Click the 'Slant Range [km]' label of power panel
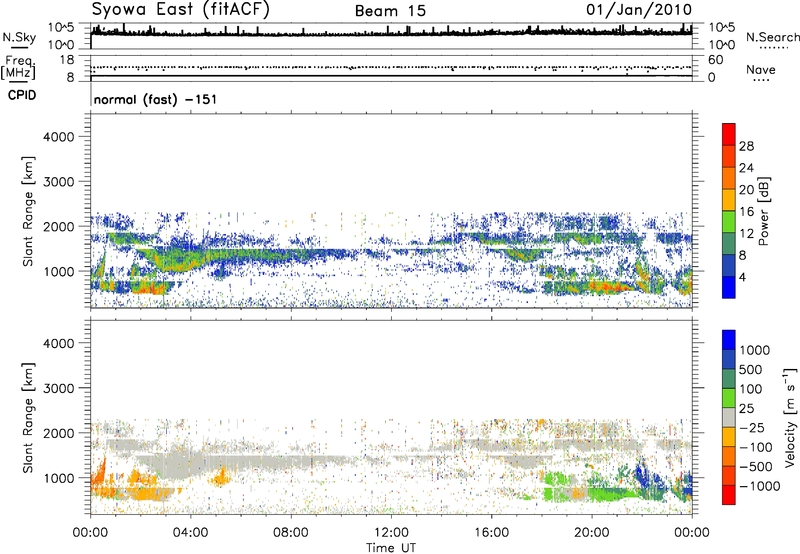The height and width of the screenshot is (554, 800). point(28,211)
